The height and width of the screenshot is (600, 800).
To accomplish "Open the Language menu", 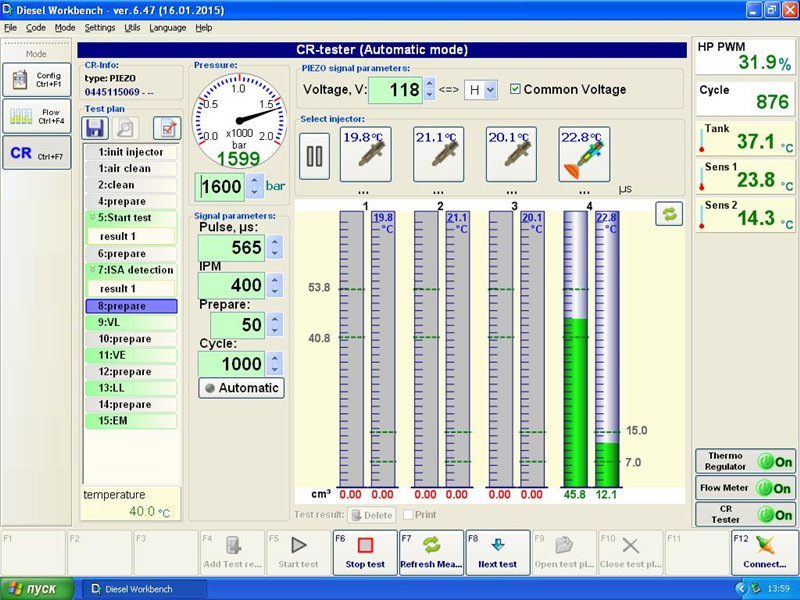I will 167,28.
